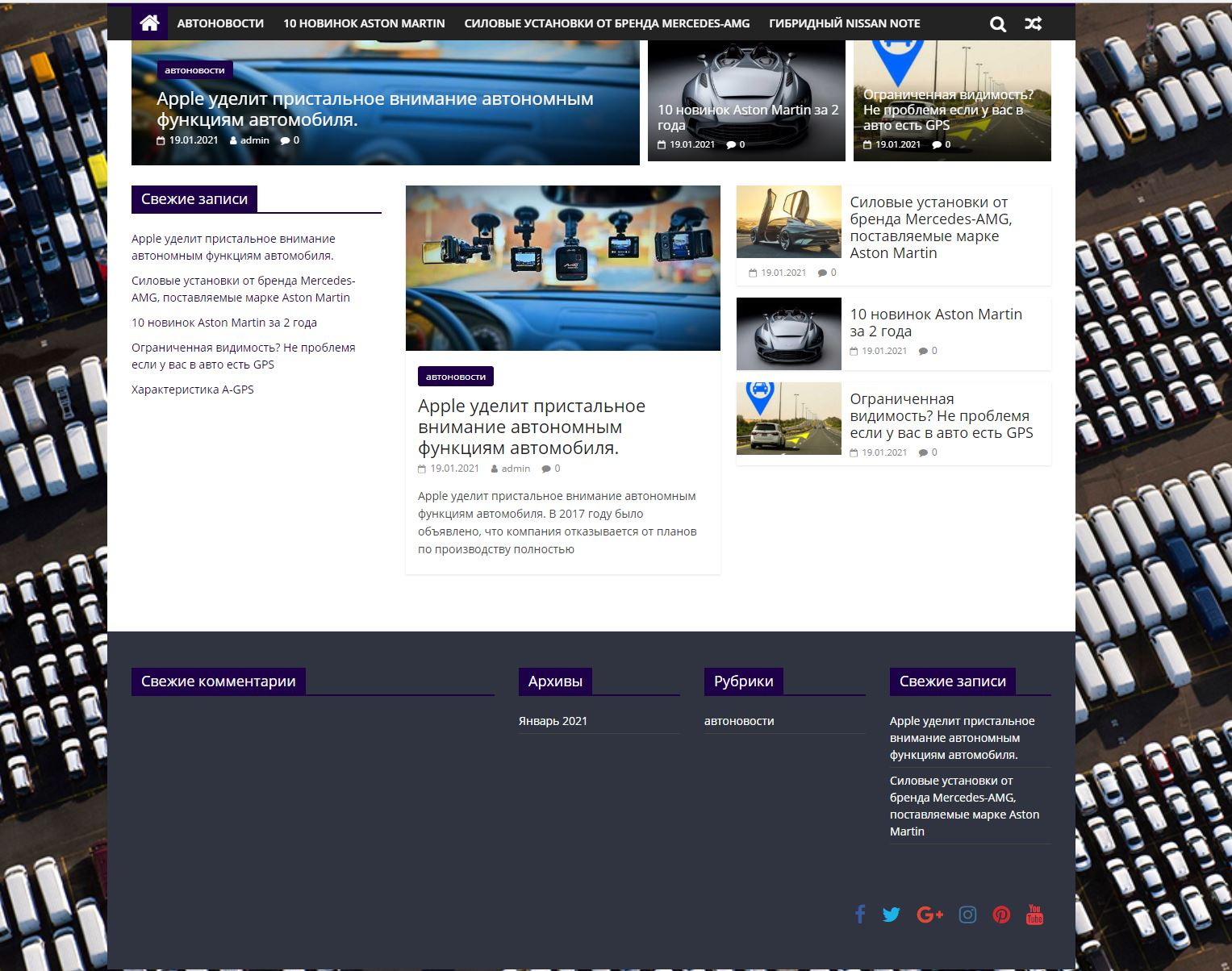Click the random post shuffle icon
The image size is (1232, 971).
click(1033, 24)
